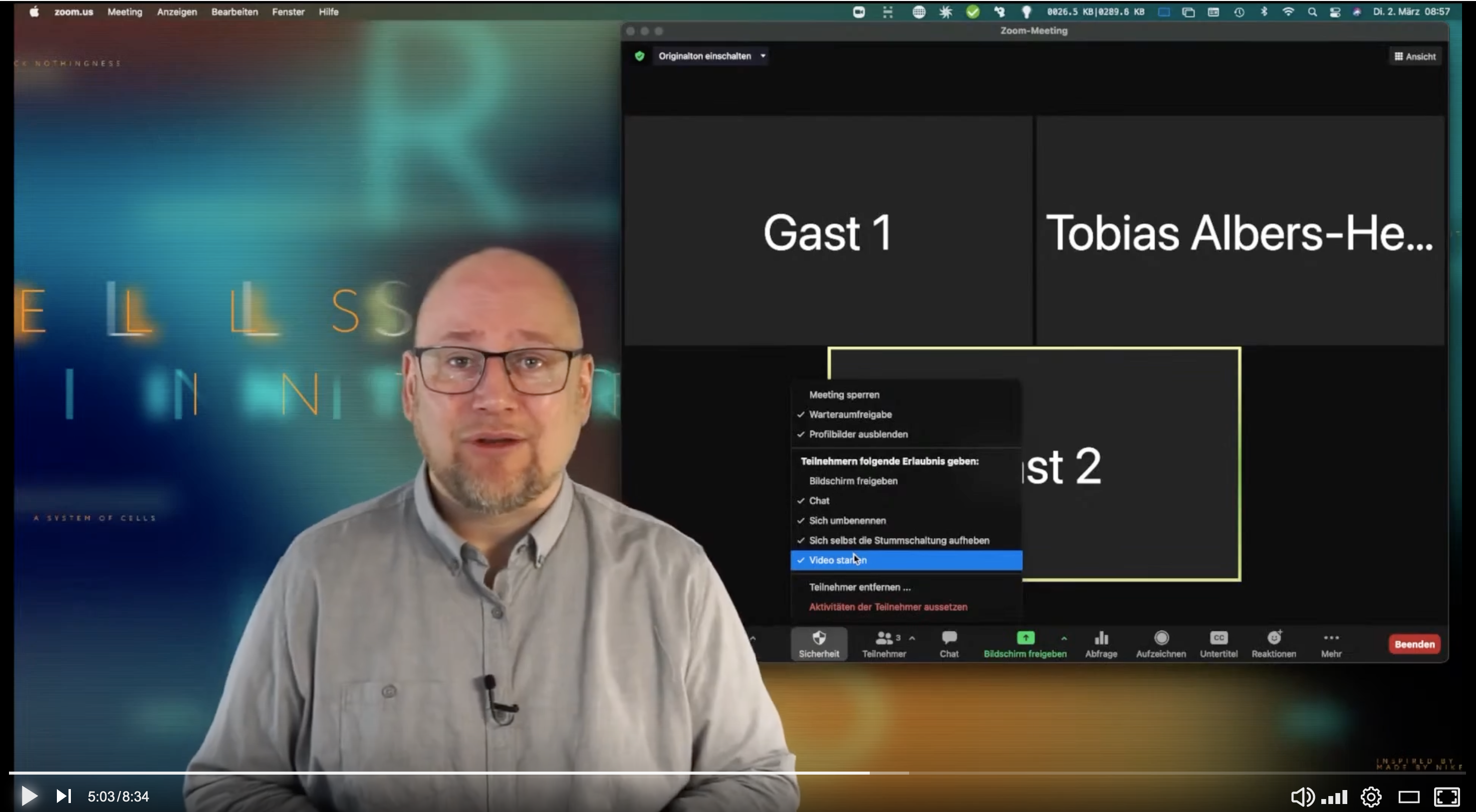This screenshot has height=812, width=1476.
Task: Expand arrow beside Bildschirm freigeben
Action: (x=1063, y=638)
